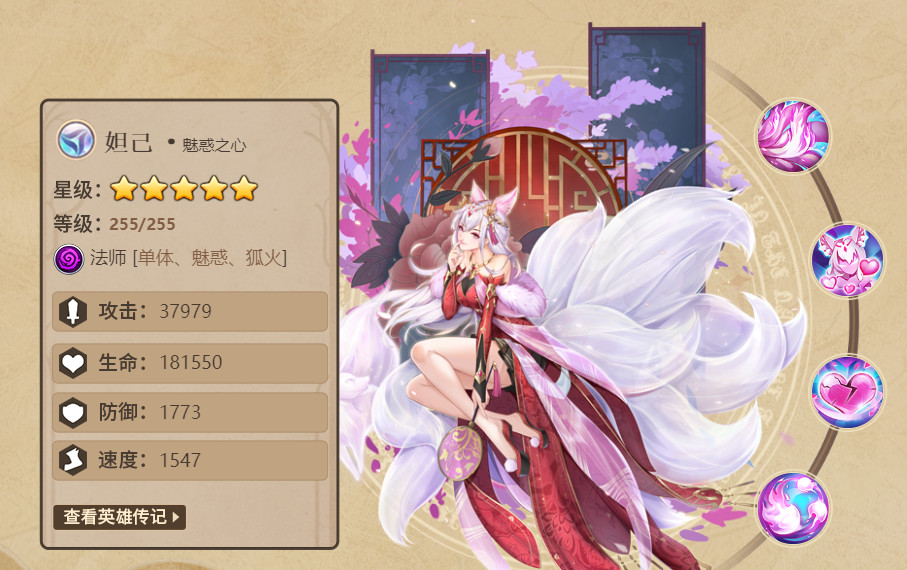
Task: Click the first star of 星级 rating
Action: [124, 189]
